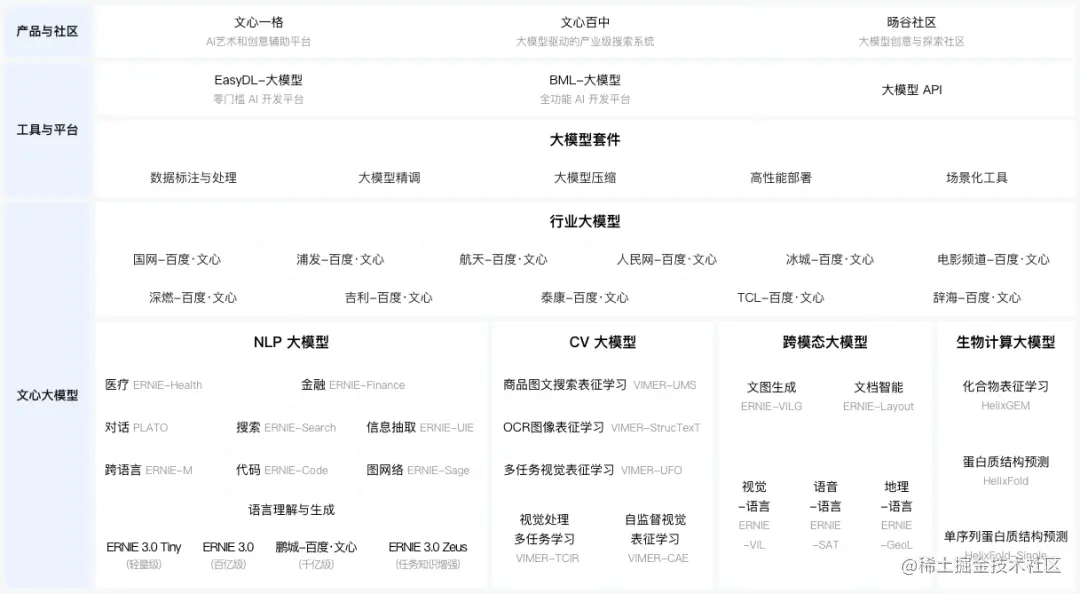Click the CV 大模型 heading

coord(603,342)
